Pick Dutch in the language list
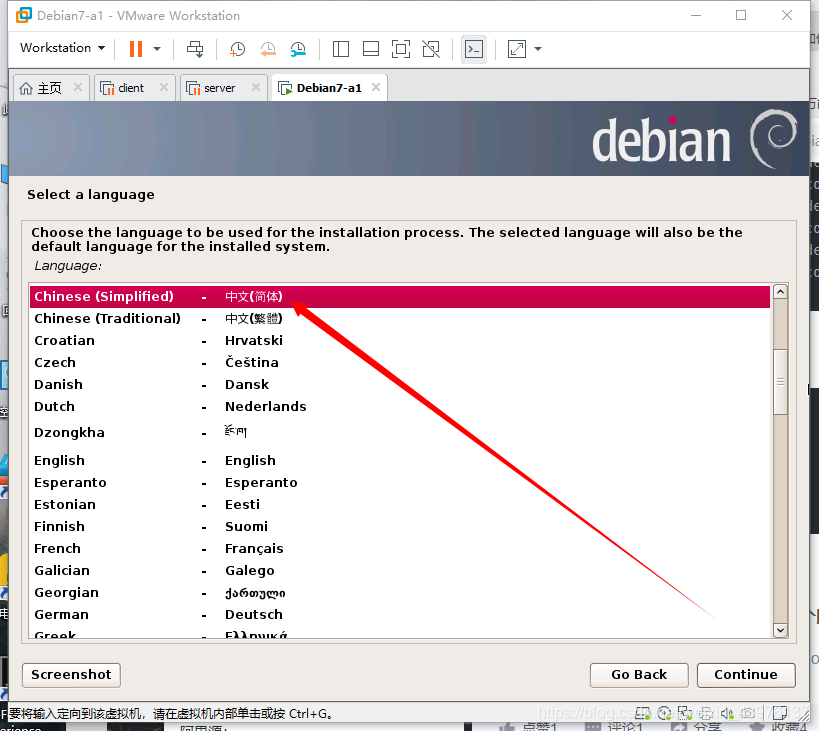The height and width of the screenshot is (731, 819). coord(400,406)
